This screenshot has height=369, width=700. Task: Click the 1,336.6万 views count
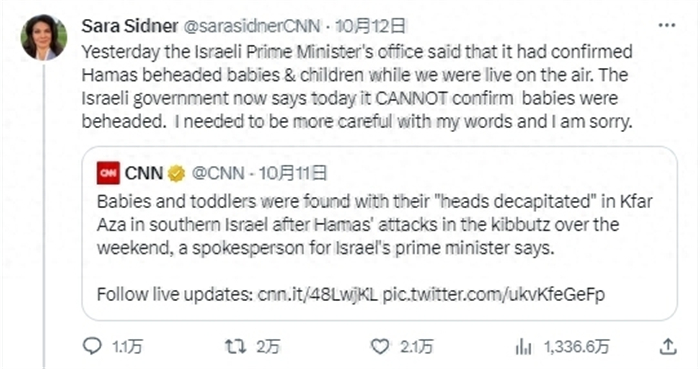coord(577,347)
